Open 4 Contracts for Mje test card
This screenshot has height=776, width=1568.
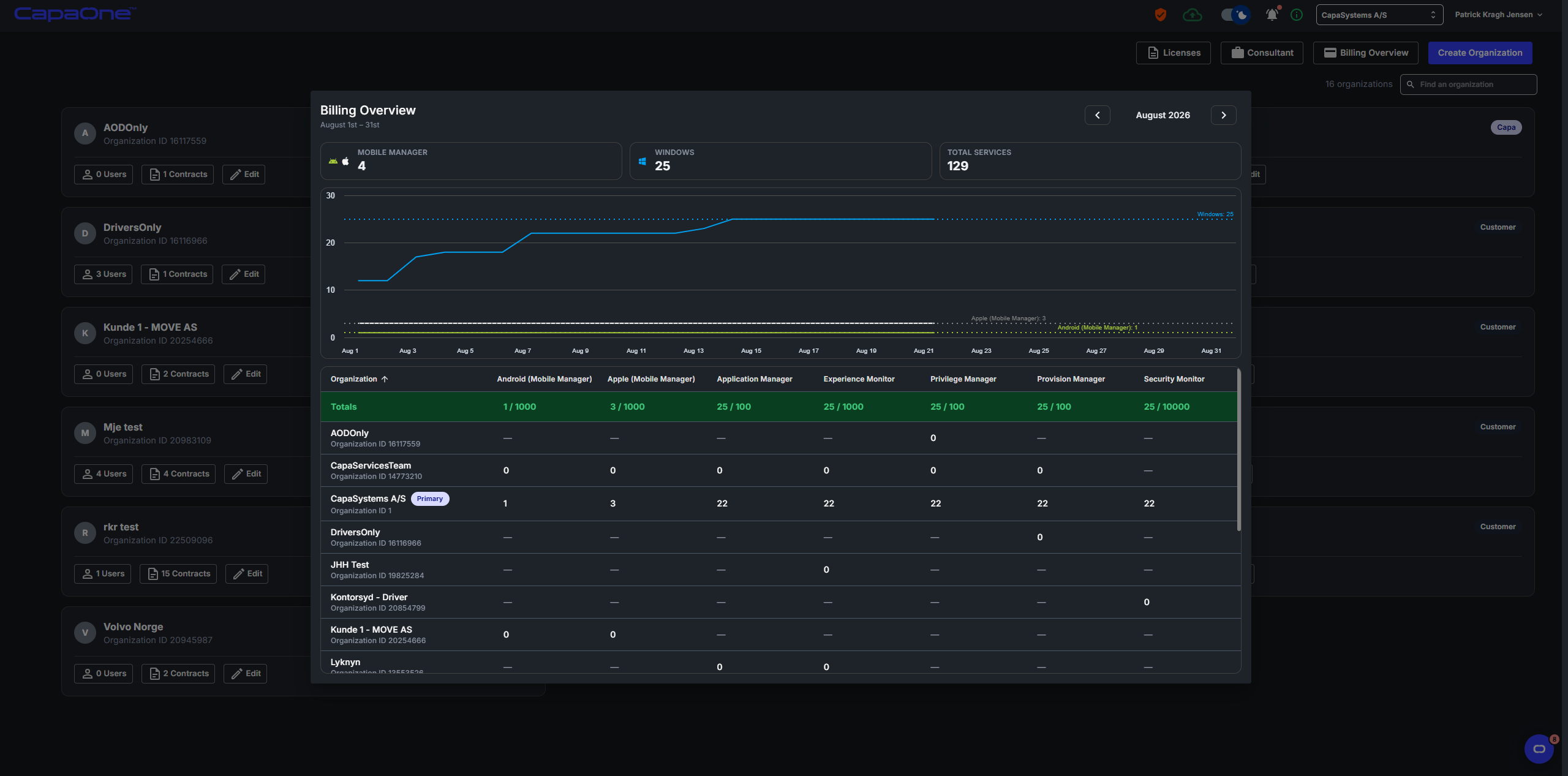[x=179, y=474]
